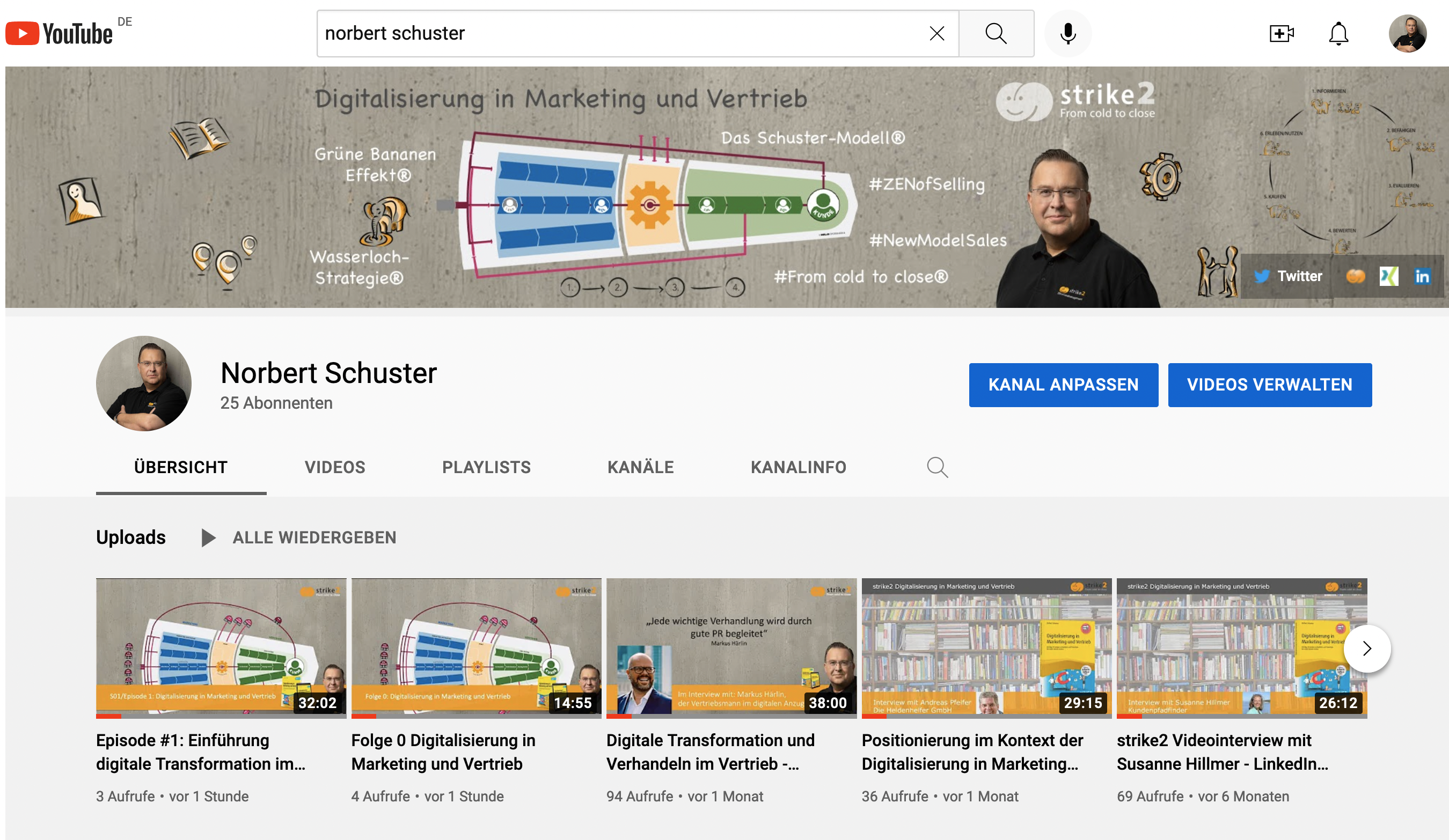
Task: Open the orange strike2 website icon in banner
Action: (x=1355, y=276)
